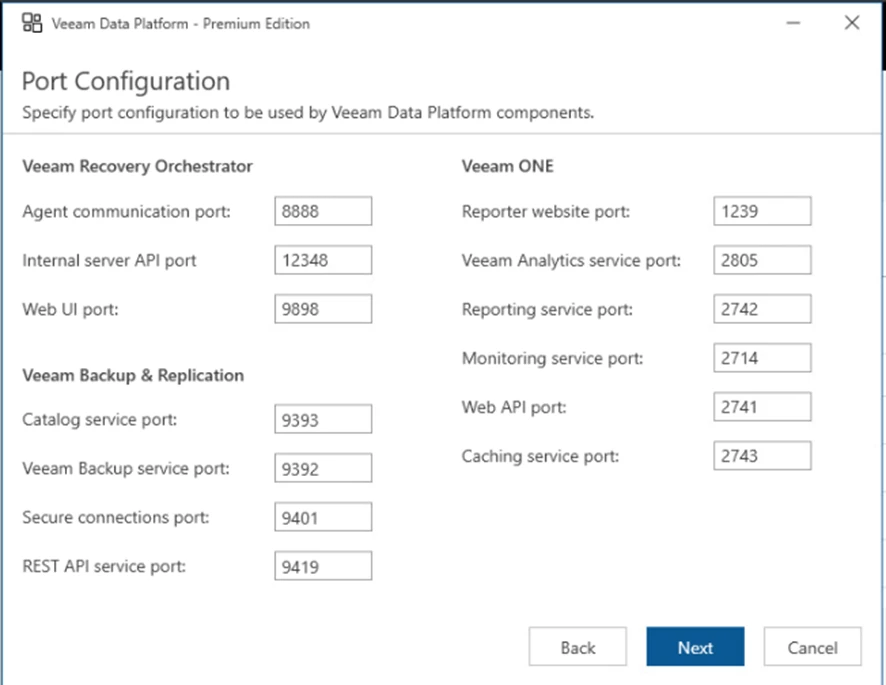This screenshot has height=685, width=886.
Task: Click the Port Configuration heading
Action: click(x=126, y=81)
